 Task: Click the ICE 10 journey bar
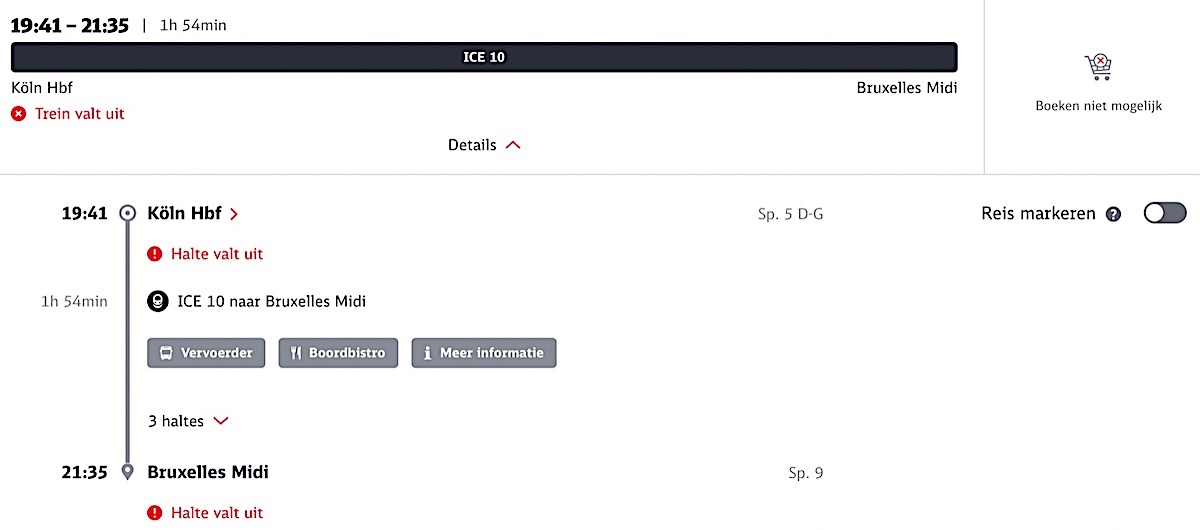pyautogui.click(x=484, y=57)
